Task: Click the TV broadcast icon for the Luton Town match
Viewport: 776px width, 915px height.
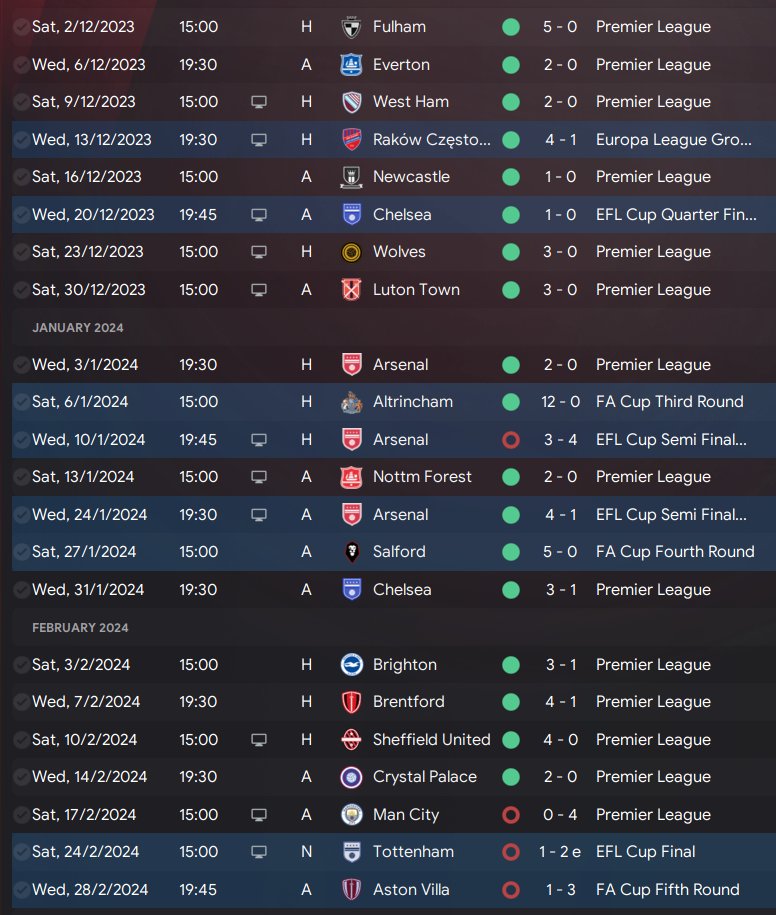Action: [259, 290]
